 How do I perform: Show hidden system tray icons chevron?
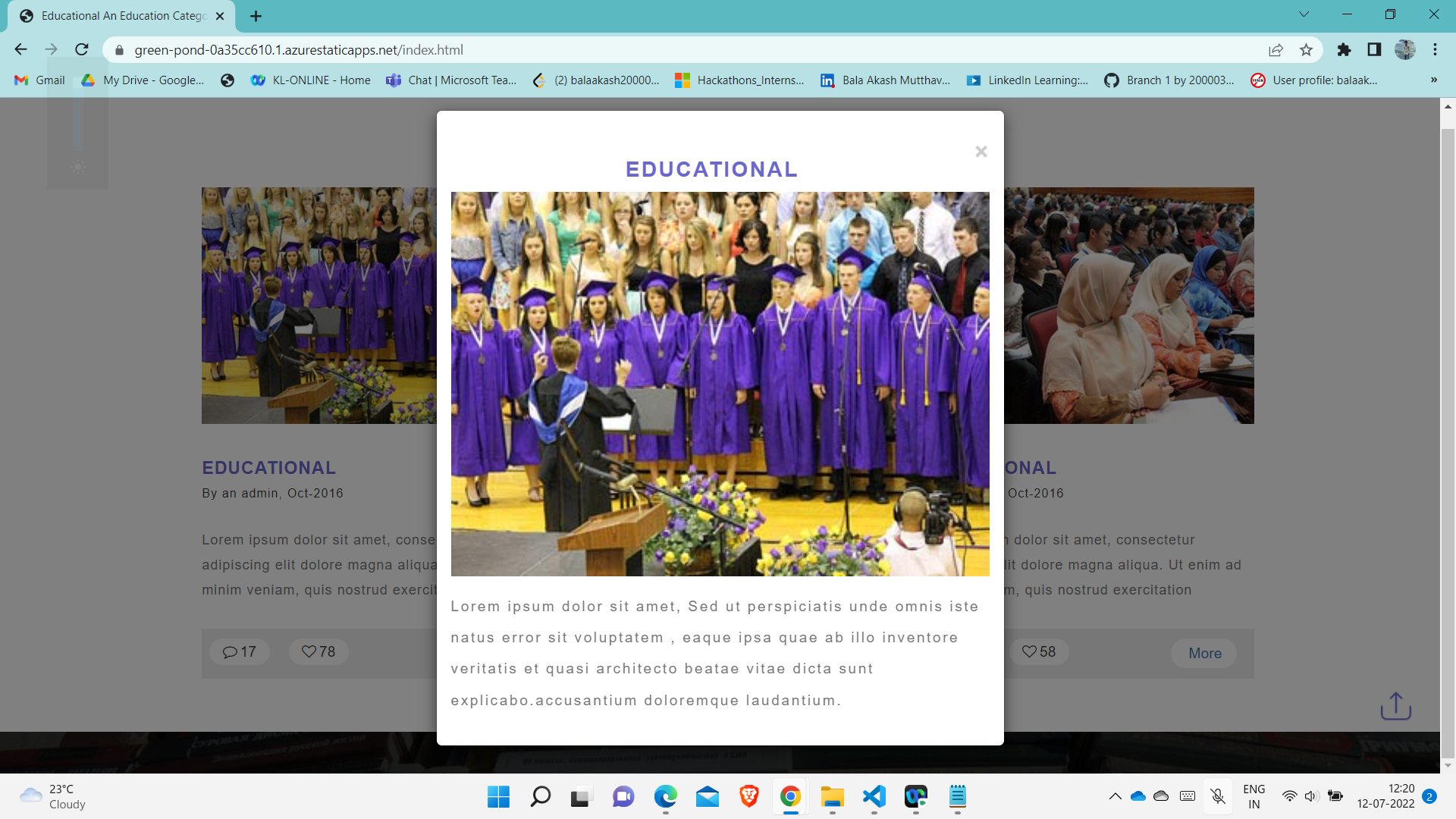(1115, 796)
